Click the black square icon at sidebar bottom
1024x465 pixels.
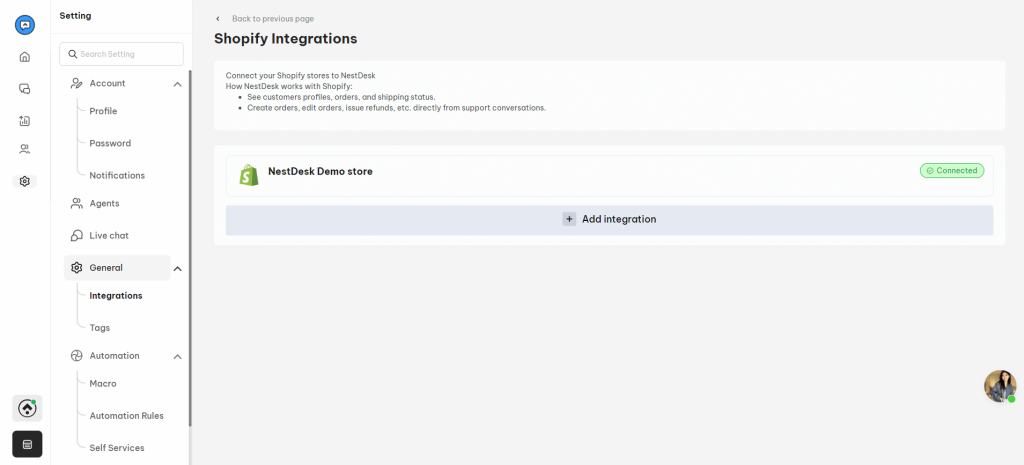tap(27, 444)
